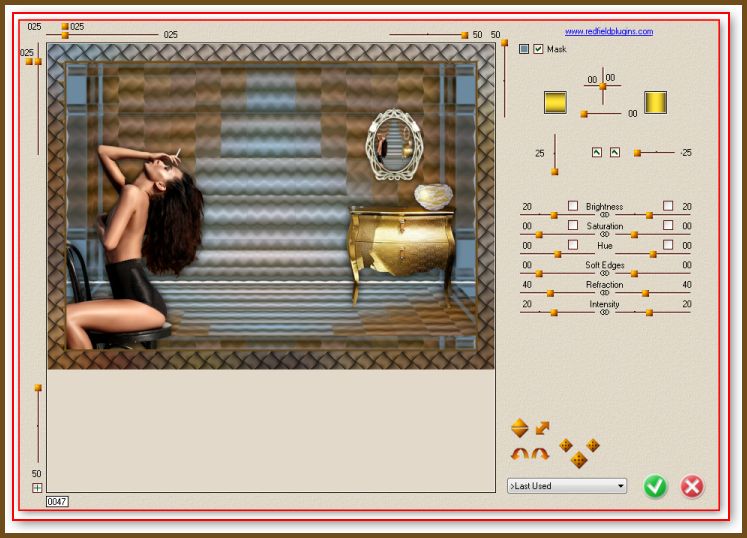Click the top-left horizontal 025 slider handle
Screen dimensions: 747x538
click(x=65, y=35)
